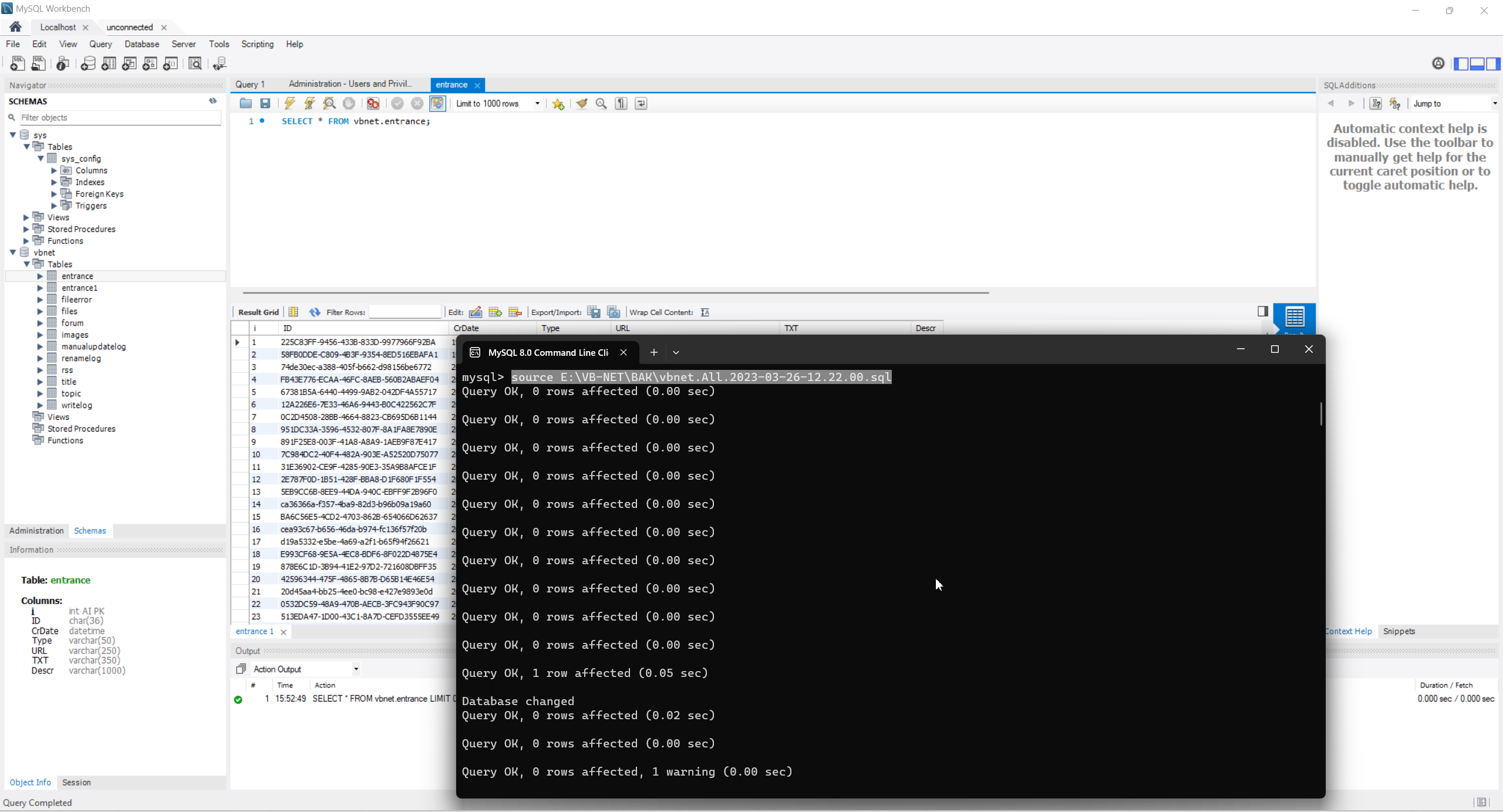Open the Snippets tab in SQL Additions
Screen dimensions: 1503x812
click(x=1398, y=631)
